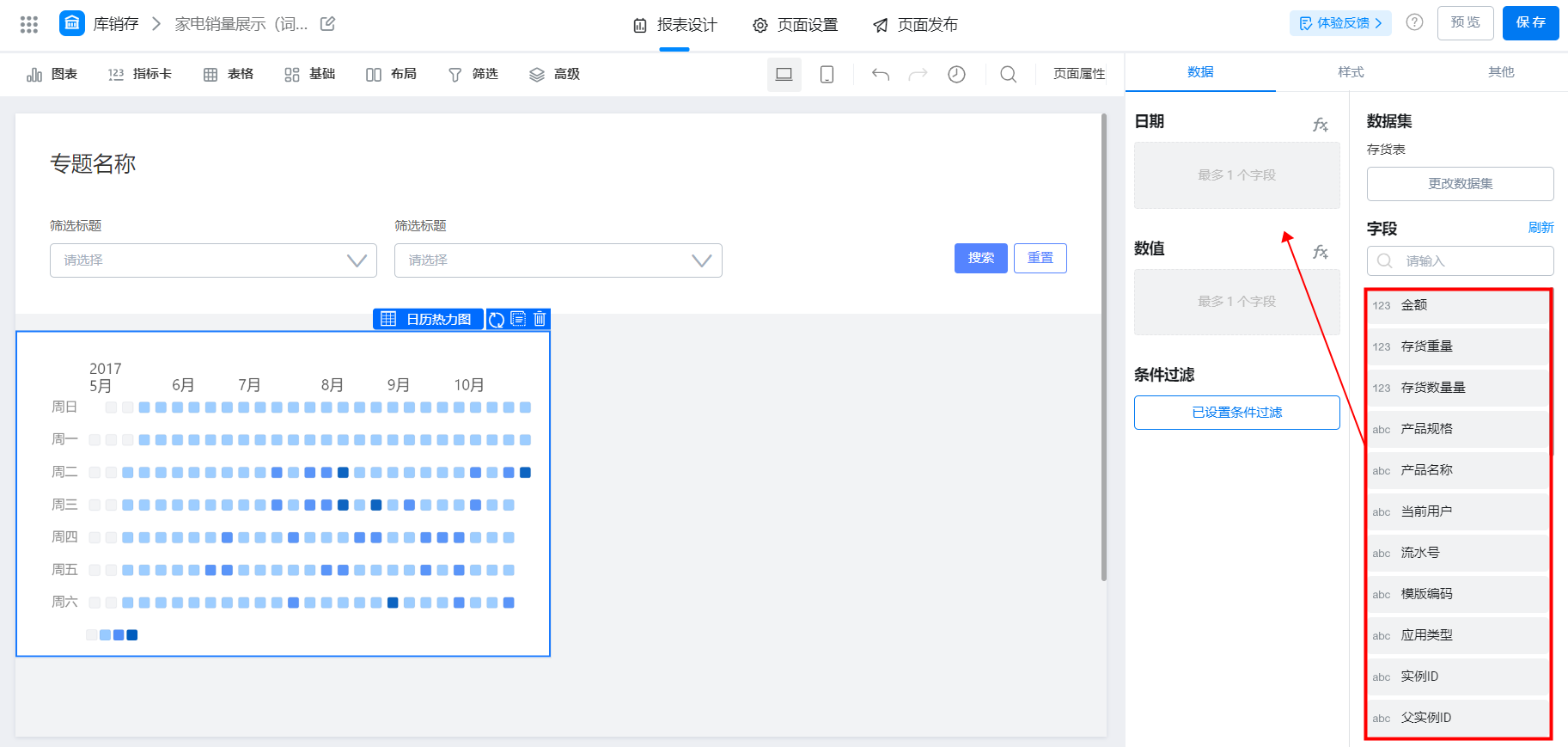Expand the first 筛选标题 dropdown
The image size is (1568, 747).
(213, 260)
